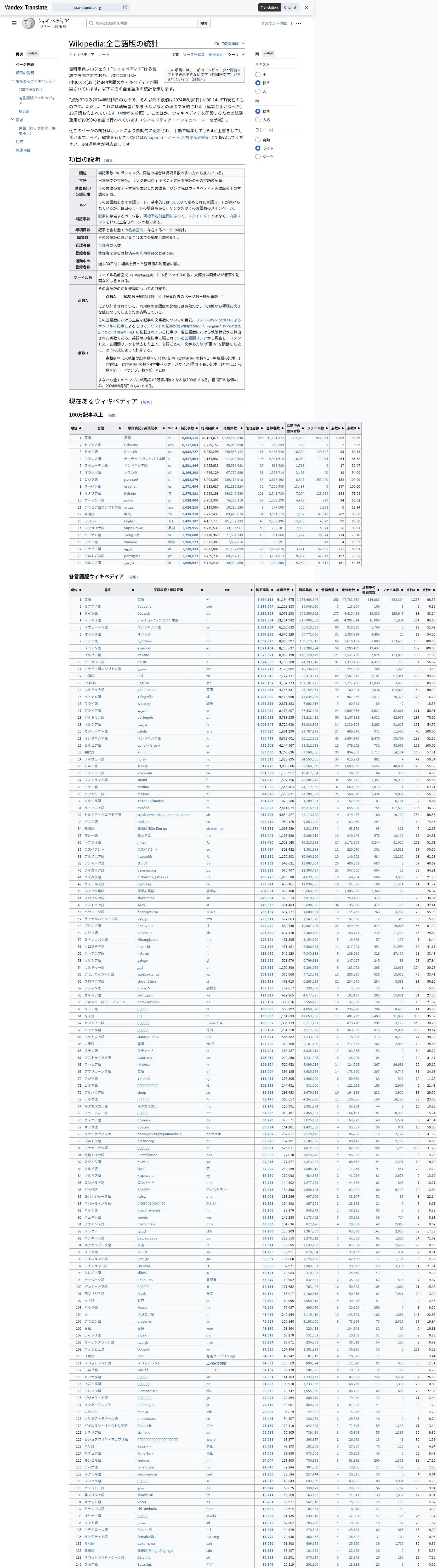
Task: Hide the 目次 contents with 非表示
Action: coord(32,54)
